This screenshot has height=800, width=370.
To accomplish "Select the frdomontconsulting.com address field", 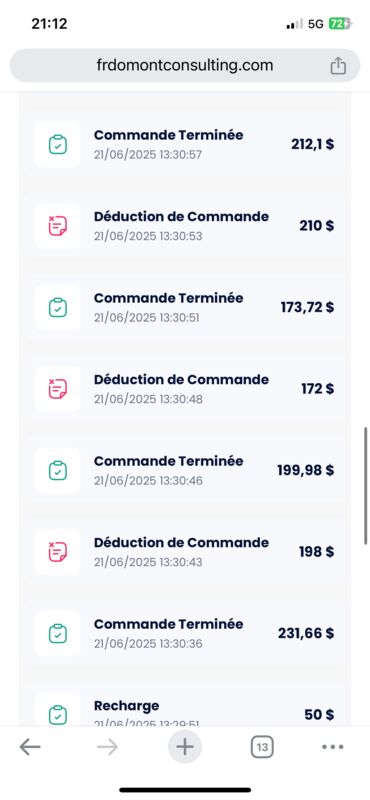I will pos(185,65).
